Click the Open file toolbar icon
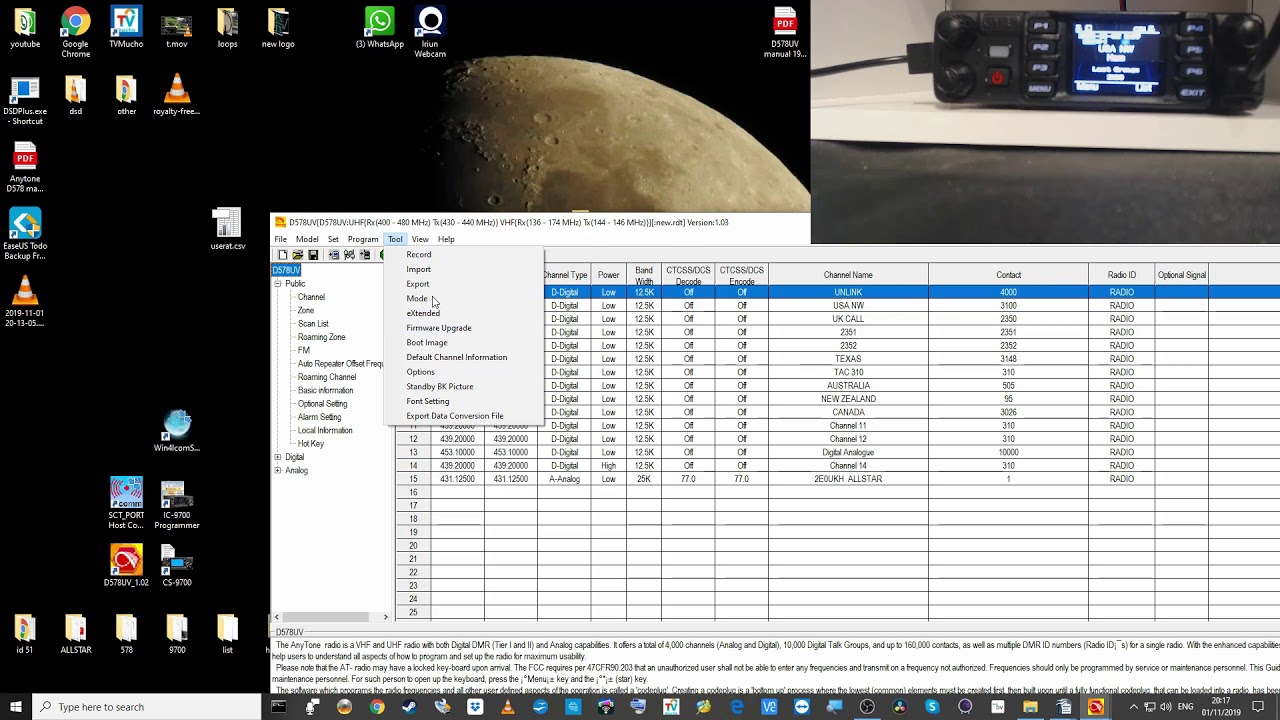Image resolution: width=1280 pixels, height=720 pixels. click(x=297, y=255)
